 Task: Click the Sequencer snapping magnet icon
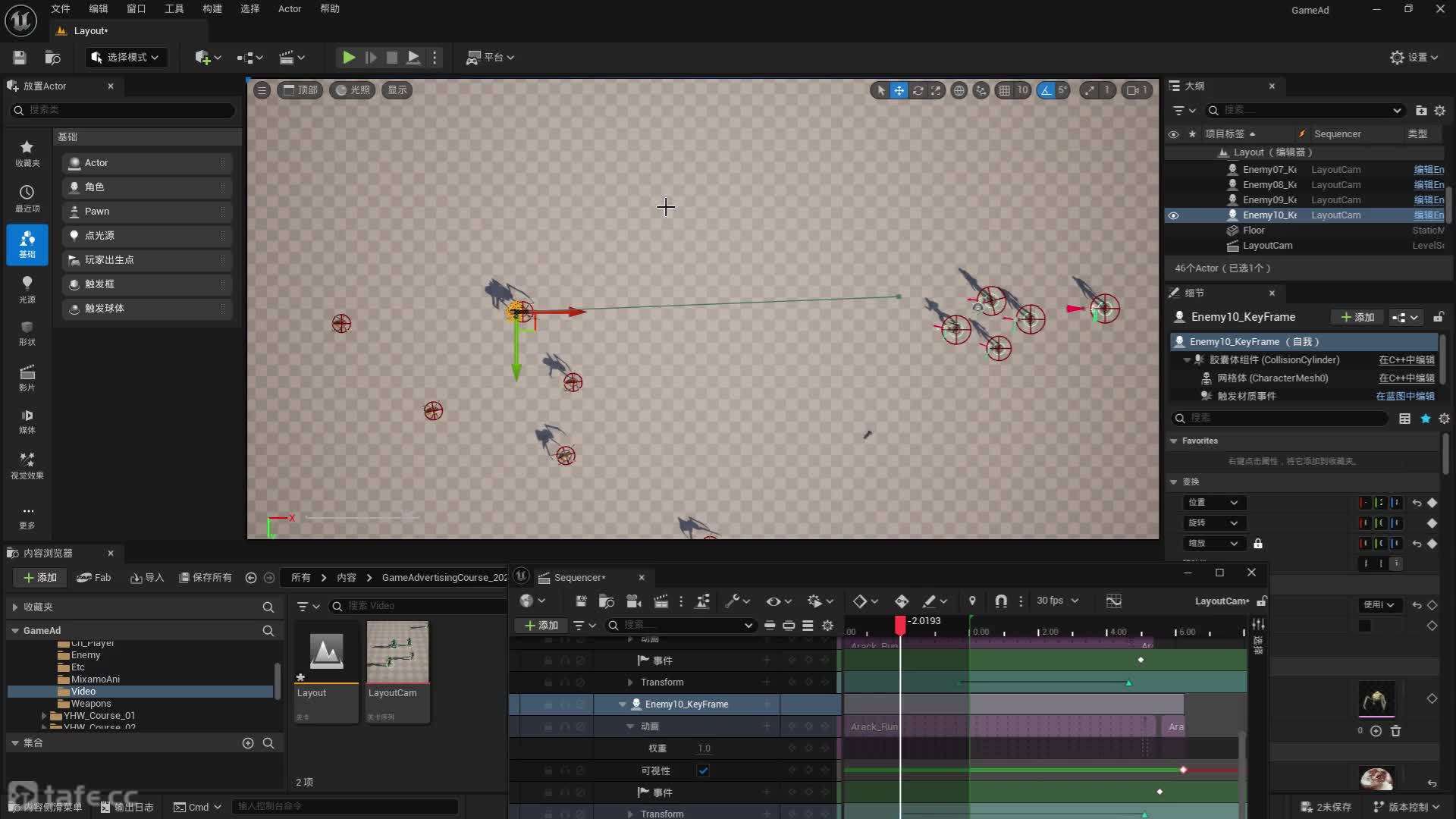coord(1001,601)
